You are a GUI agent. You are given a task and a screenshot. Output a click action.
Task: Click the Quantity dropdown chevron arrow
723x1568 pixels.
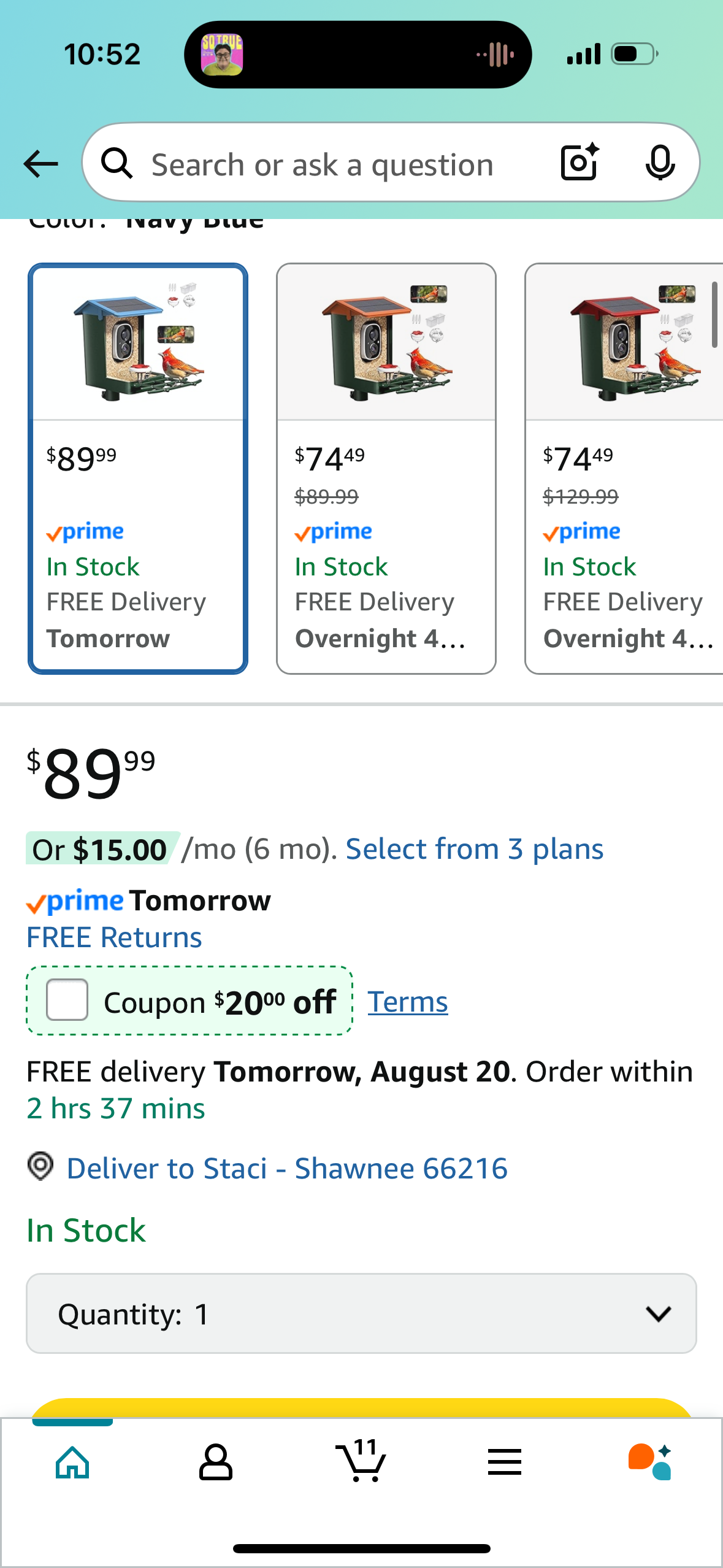(x=659, y=1313)
